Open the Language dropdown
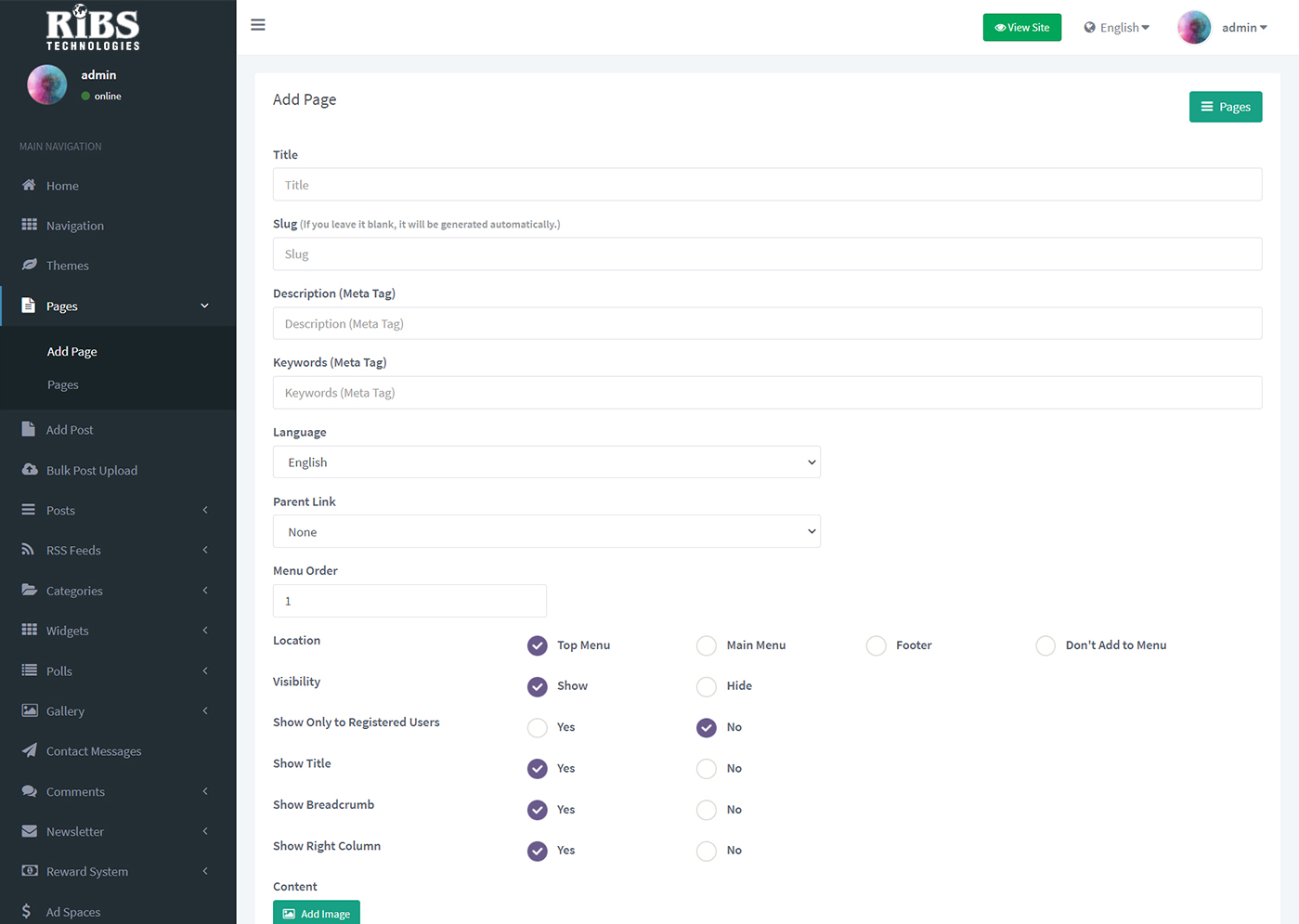This screenshot has width=1299, height=924. [546, 462]
